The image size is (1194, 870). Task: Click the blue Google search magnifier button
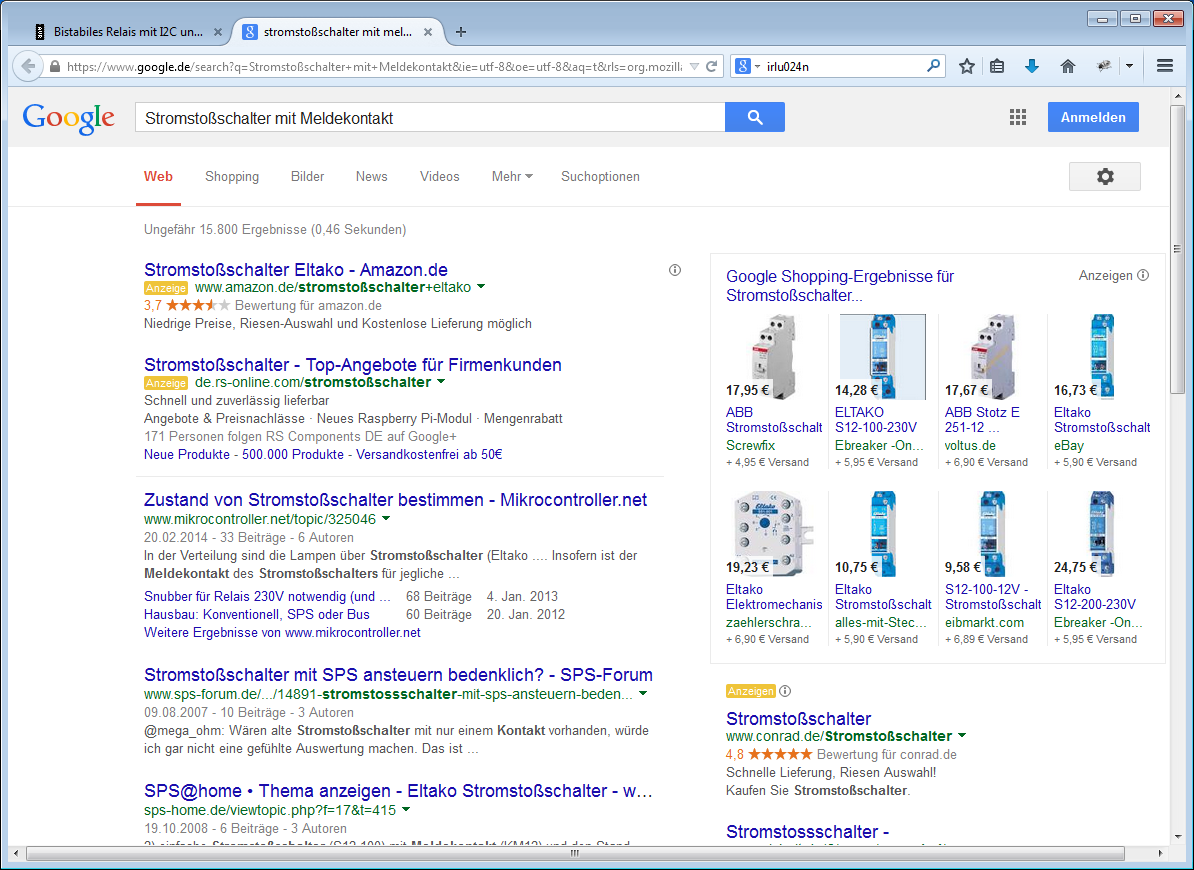pyautogui.click(x=755, y=117)
